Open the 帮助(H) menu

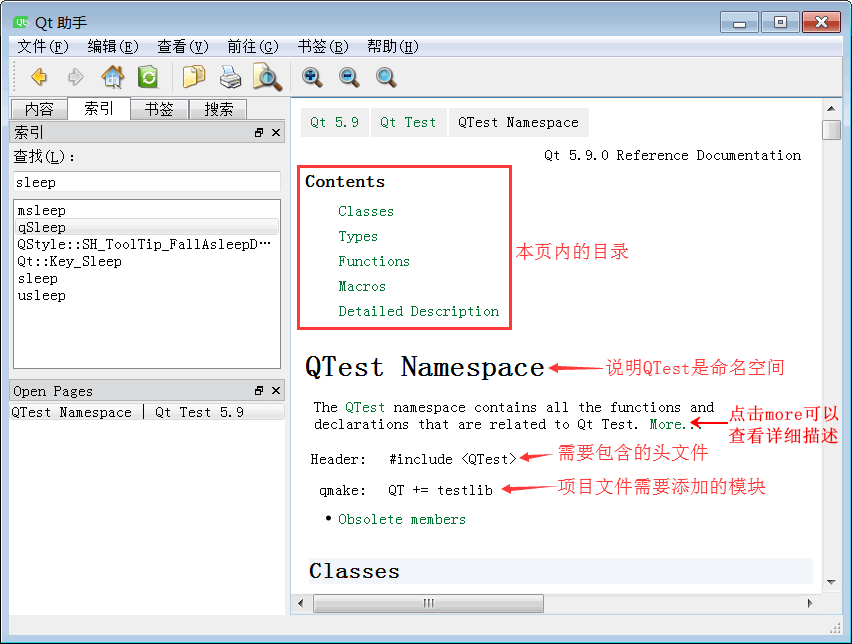(393, 47)
